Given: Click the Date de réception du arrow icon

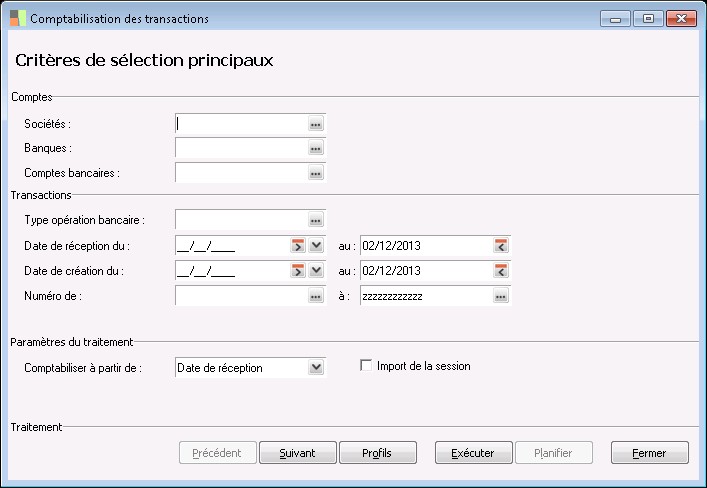Looking at the screenshot, I should [x=298, y=246].
